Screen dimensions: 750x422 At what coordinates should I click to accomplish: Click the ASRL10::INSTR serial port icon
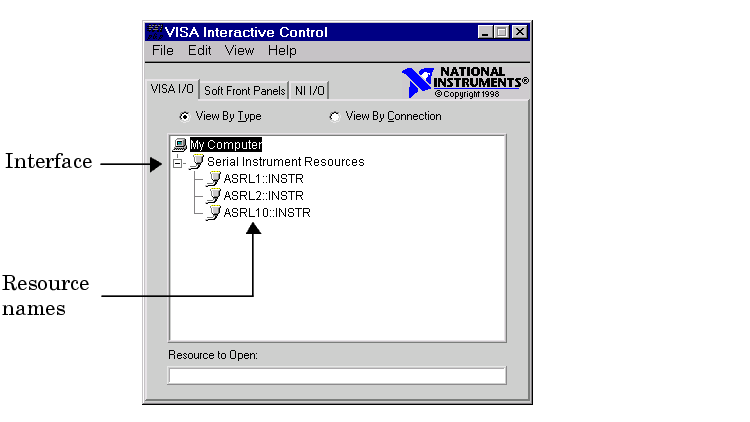[213, 213]
